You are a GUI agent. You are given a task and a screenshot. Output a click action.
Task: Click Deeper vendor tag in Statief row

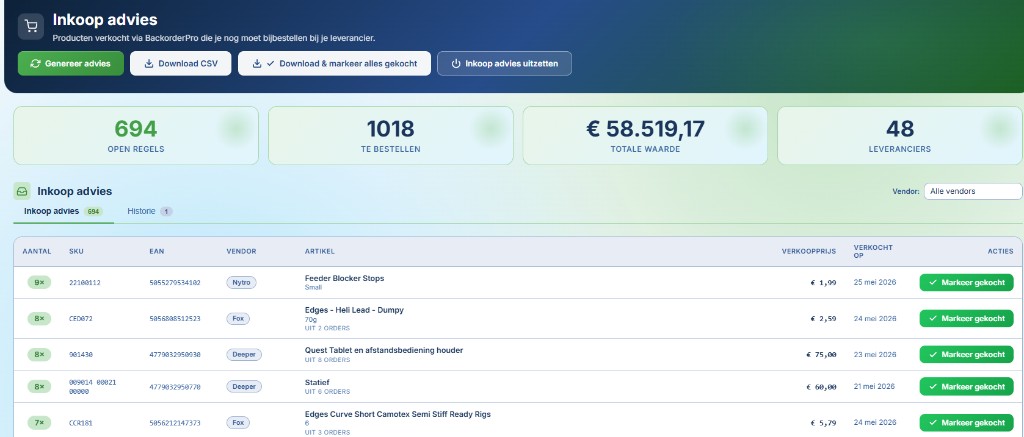(x=244, y=387)
